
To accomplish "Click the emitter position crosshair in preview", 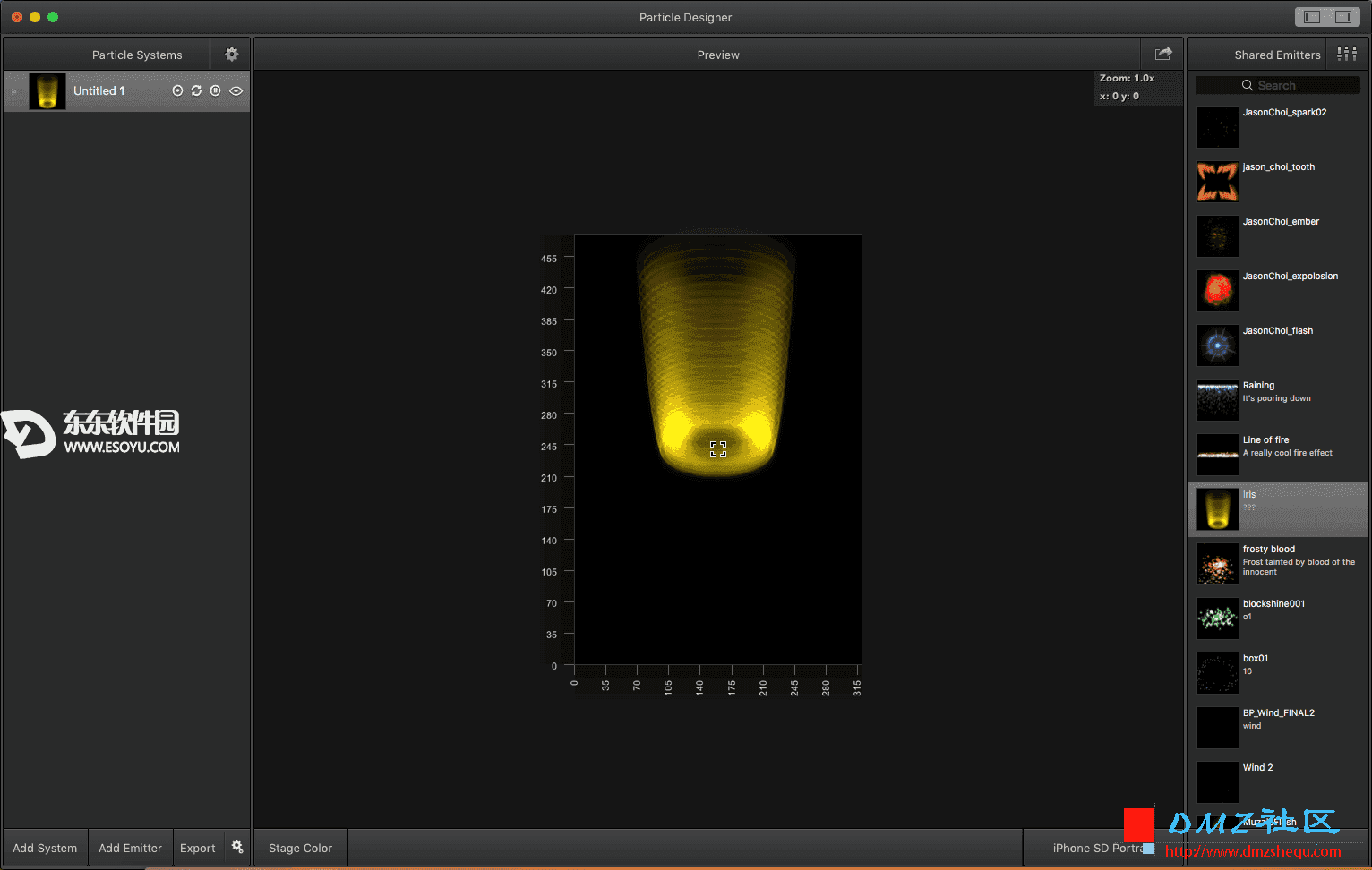I will click(718, 449).
